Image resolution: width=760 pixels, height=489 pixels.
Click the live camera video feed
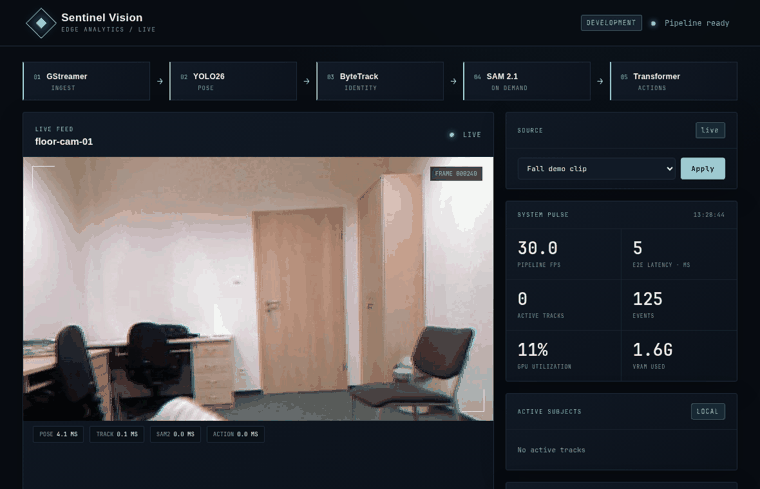[x=258, y=288]
